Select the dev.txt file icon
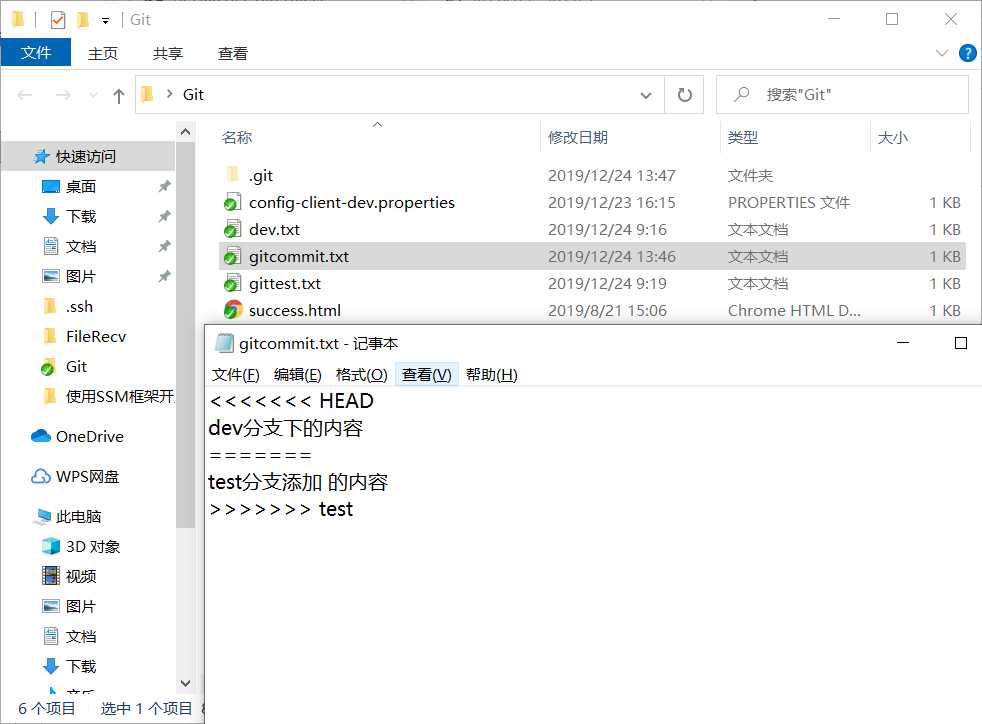This screenshot has width=982, height=724. tap(232, 229)
